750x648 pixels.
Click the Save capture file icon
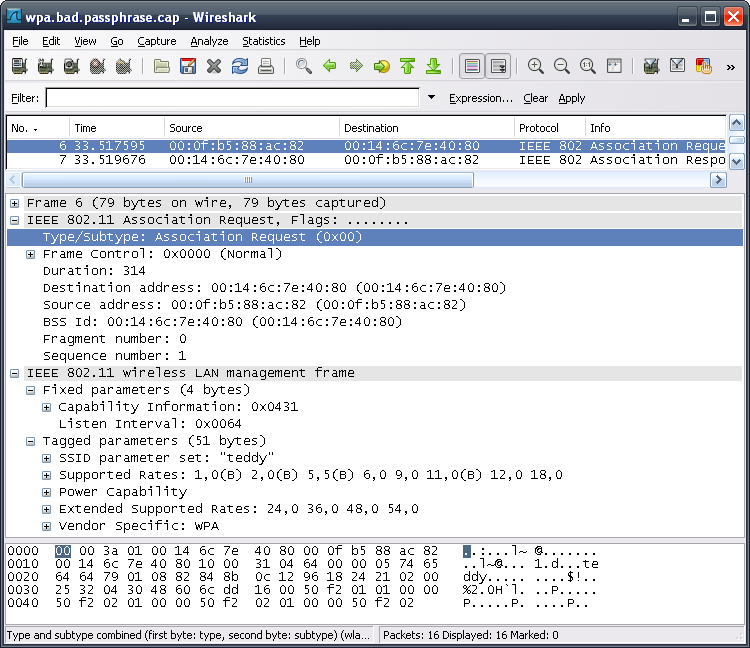187,66
